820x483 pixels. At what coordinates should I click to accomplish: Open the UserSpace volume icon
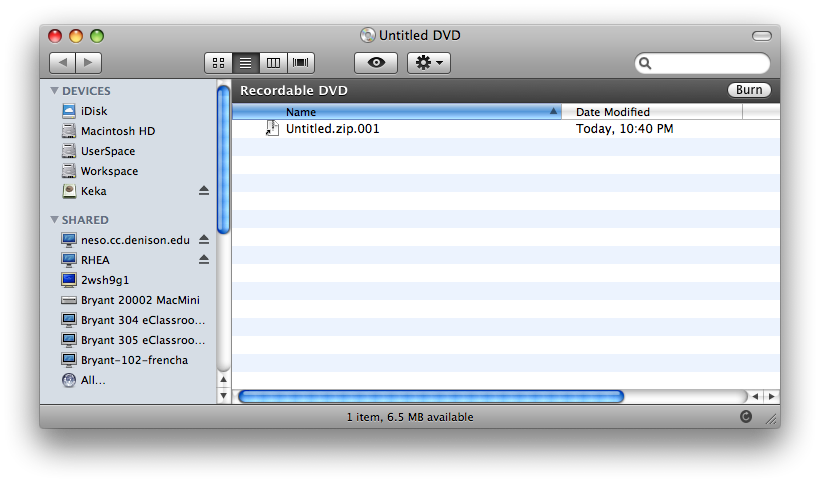pyautogui.click(x=69, y=151)
